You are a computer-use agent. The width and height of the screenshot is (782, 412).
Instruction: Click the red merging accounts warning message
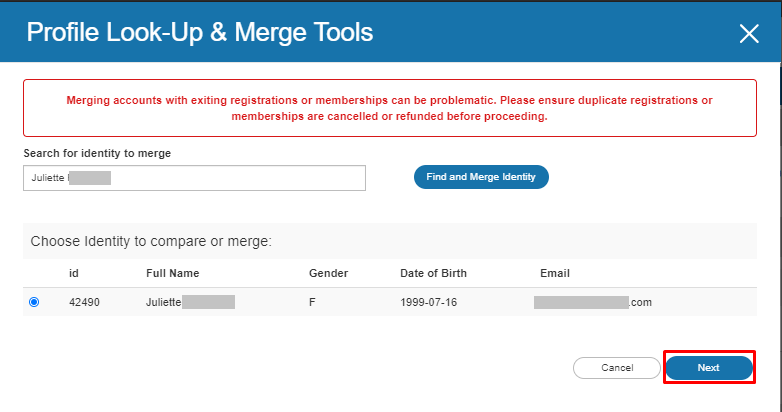click(x=389, y=108)
